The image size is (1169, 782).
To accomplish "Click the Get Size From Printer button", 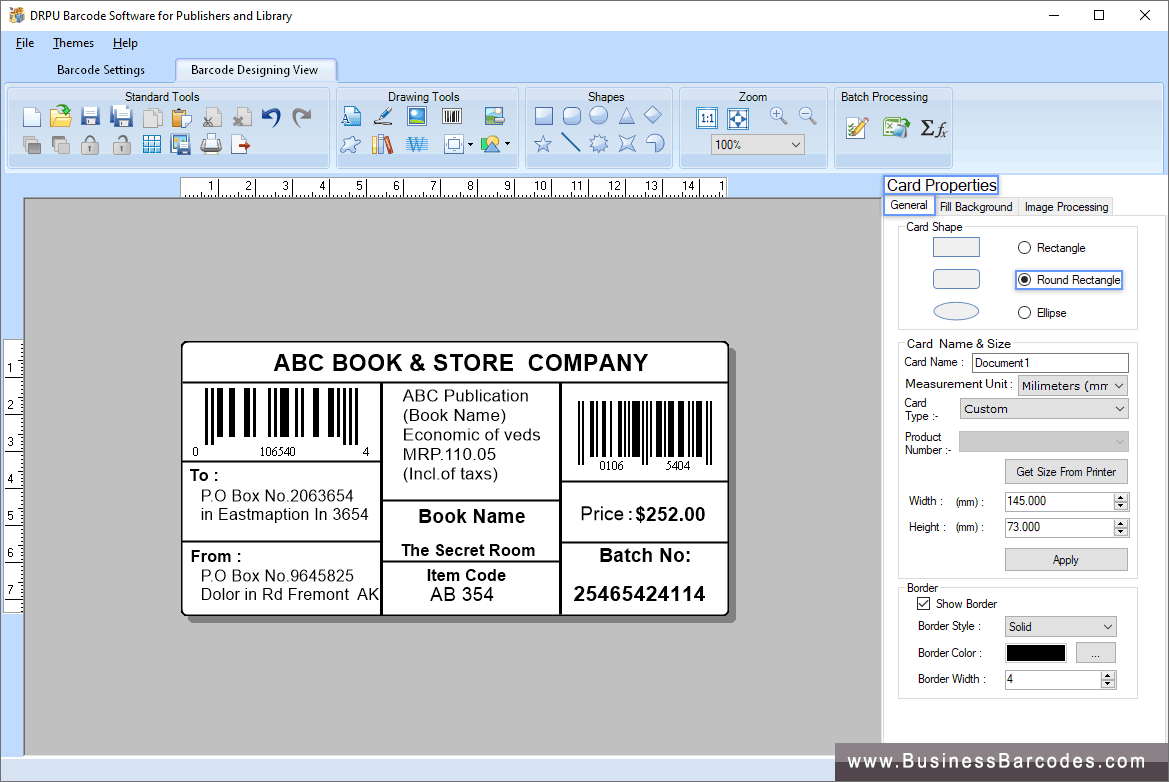I will click(1066, 471).
